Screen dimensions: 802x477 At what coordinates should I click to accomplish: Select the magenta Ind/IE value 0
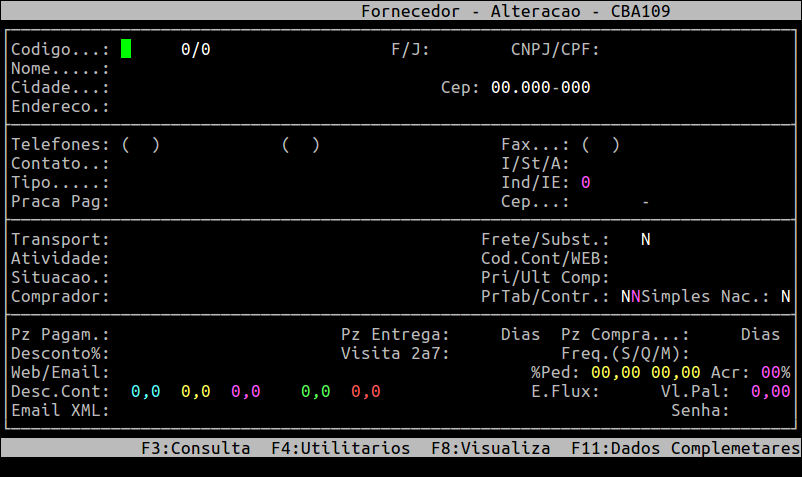coord(585,183)
